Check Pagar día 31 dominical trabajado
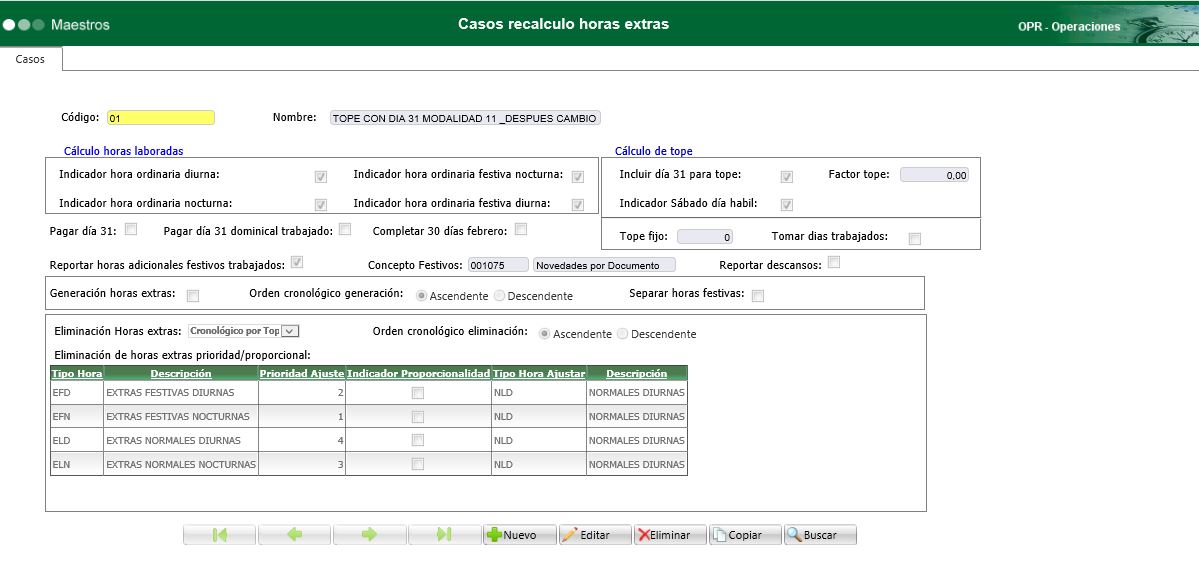Screen dimensions: 1199x570 pos(345,229)
